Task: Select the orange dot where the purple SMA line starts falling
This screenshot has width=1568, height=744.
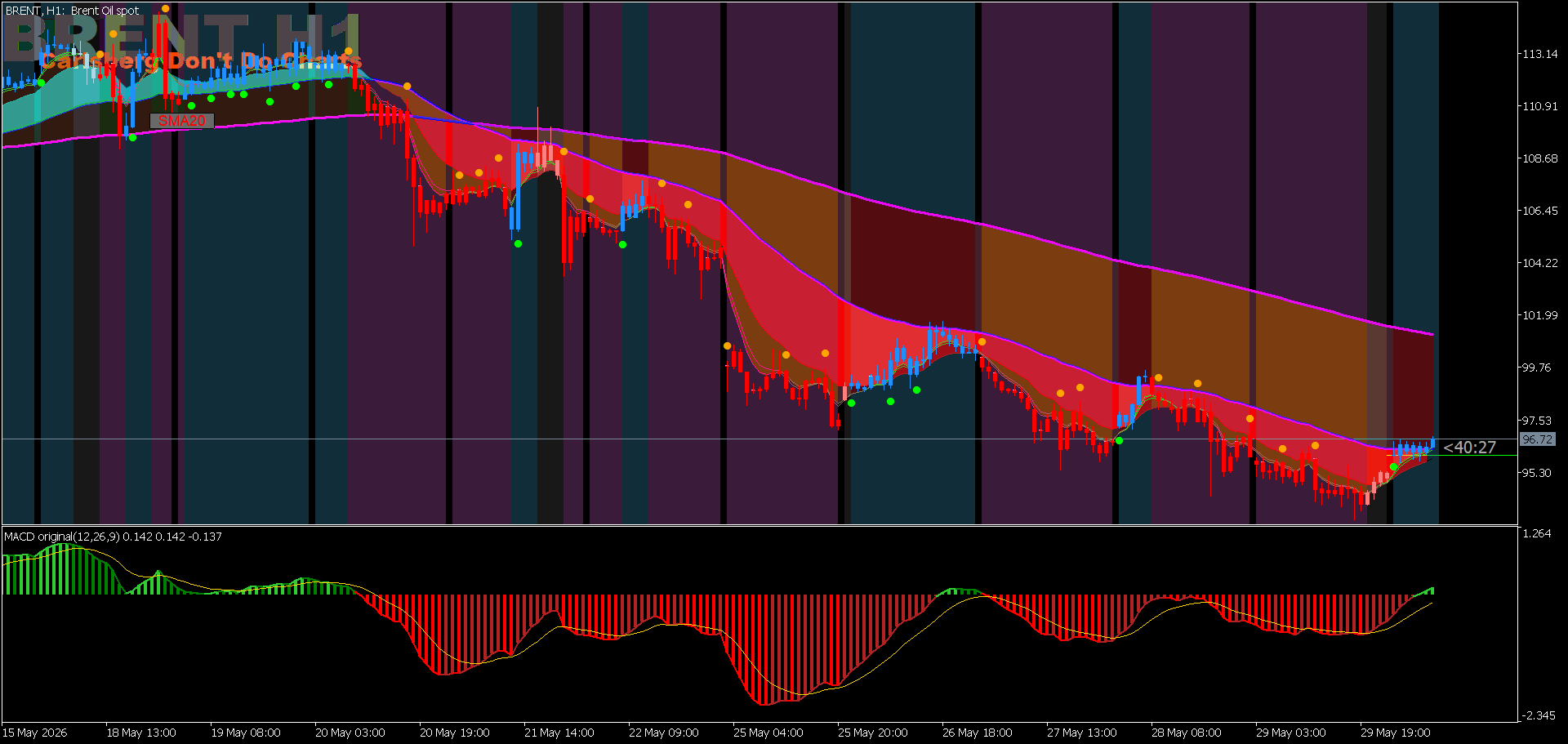Action: pyautogui.click(x=408, y=87)
